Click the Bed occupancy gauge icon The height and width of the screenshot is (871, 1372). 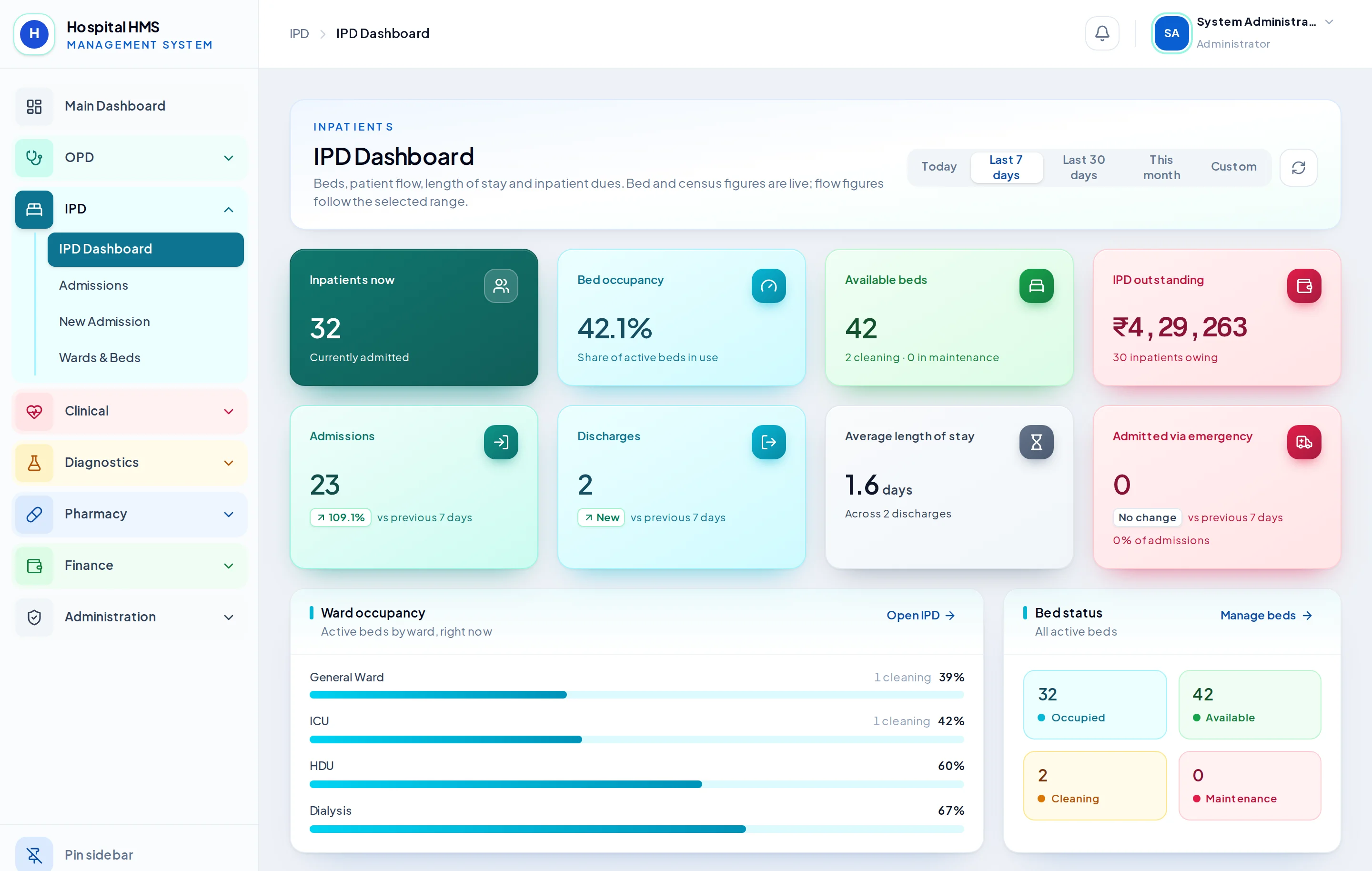click(768, 285)
